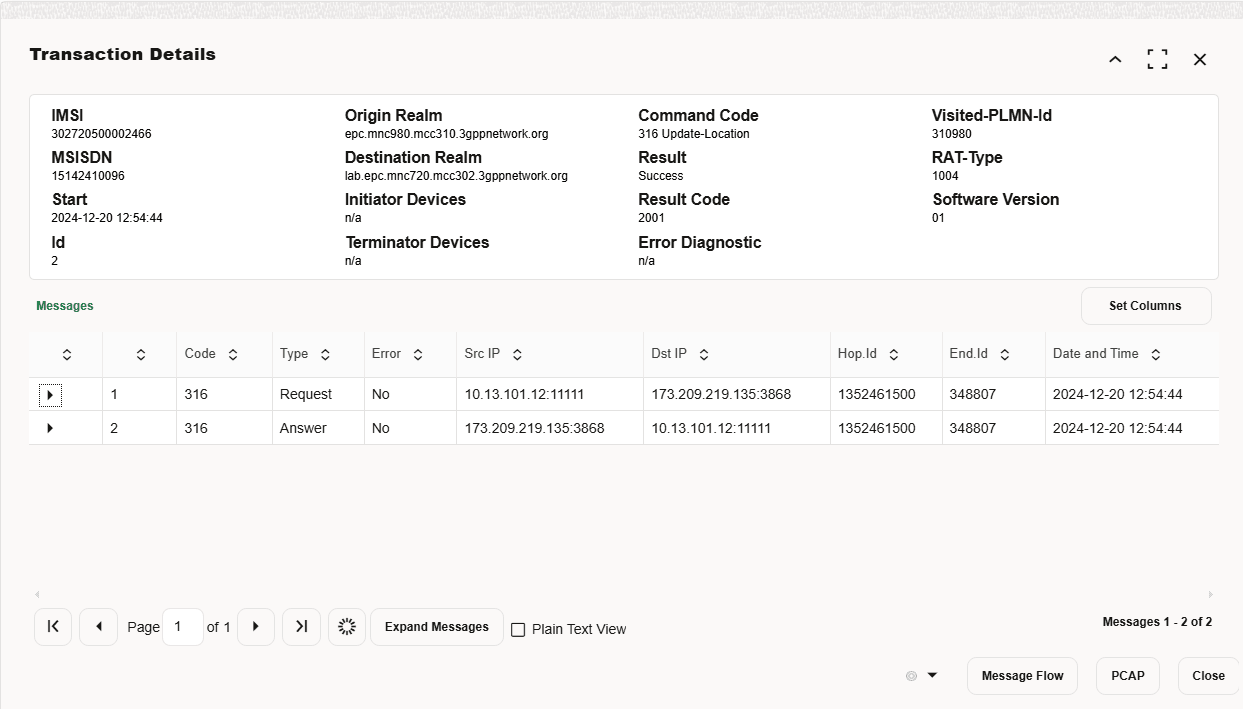
Task: Jump to the first page of messages
Action: tap(53, 627)
